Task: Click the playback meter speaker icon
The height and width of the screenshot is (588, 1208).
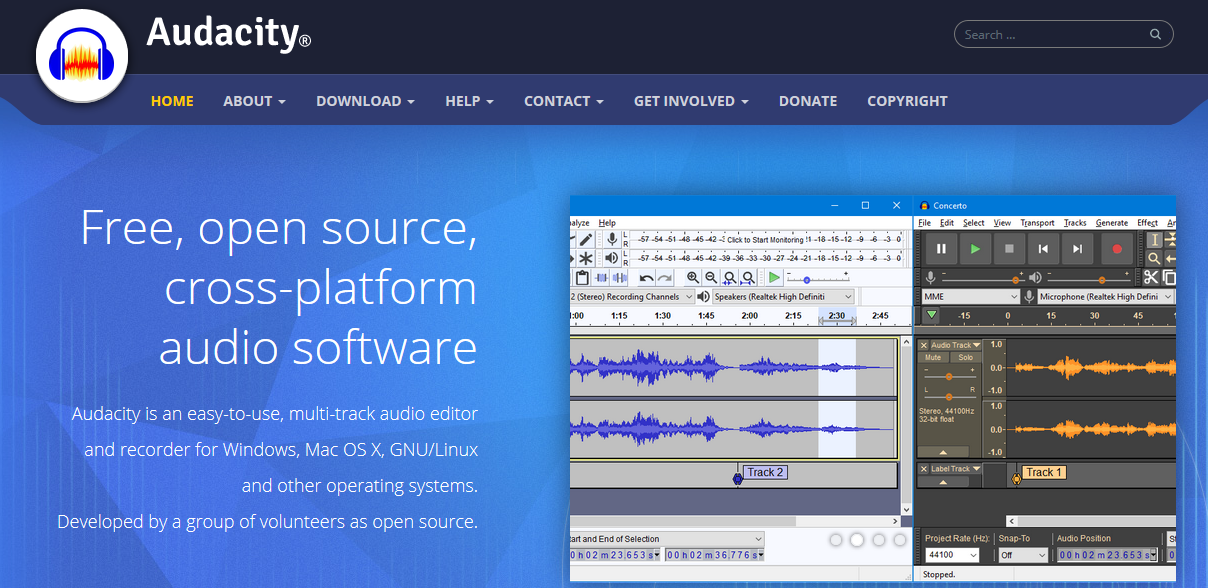Action: [x=612, y=259]
